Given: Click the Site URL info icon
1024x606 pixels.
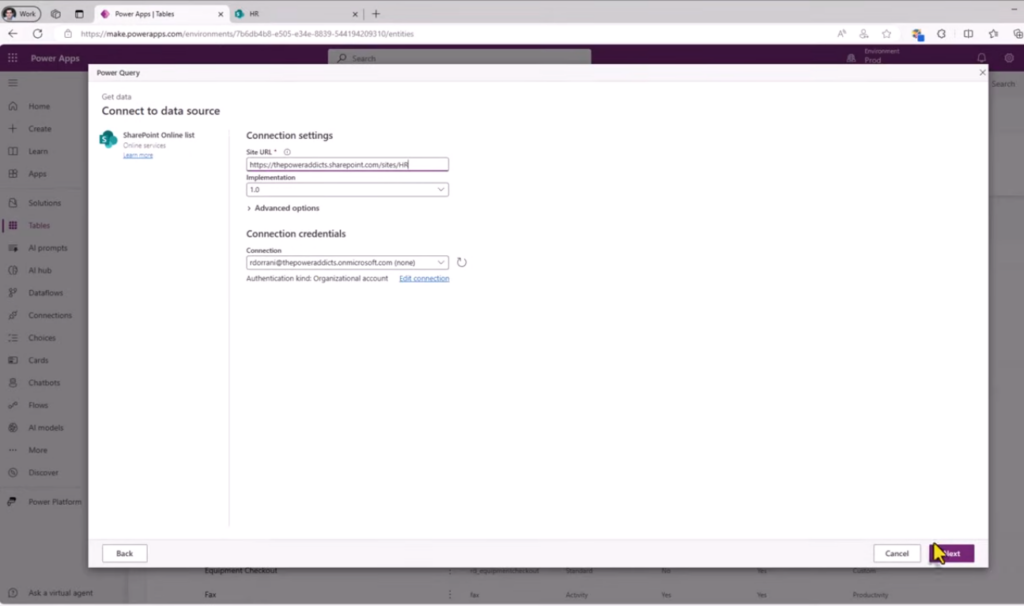Looking at the screenshot, I should [287, 152].
